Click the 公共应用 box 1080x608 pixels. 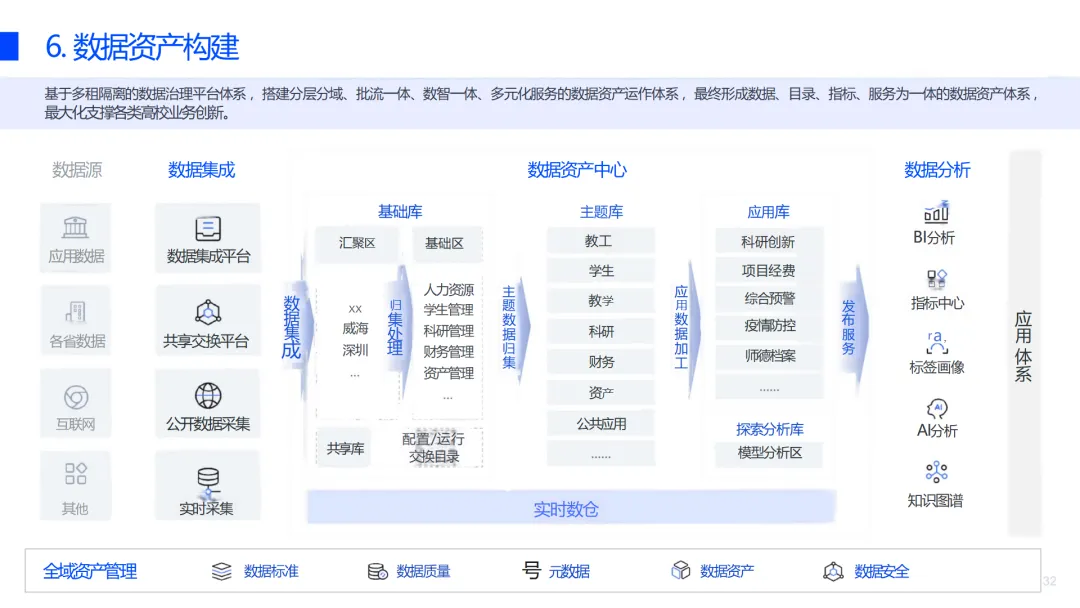(x=600, y=423)
